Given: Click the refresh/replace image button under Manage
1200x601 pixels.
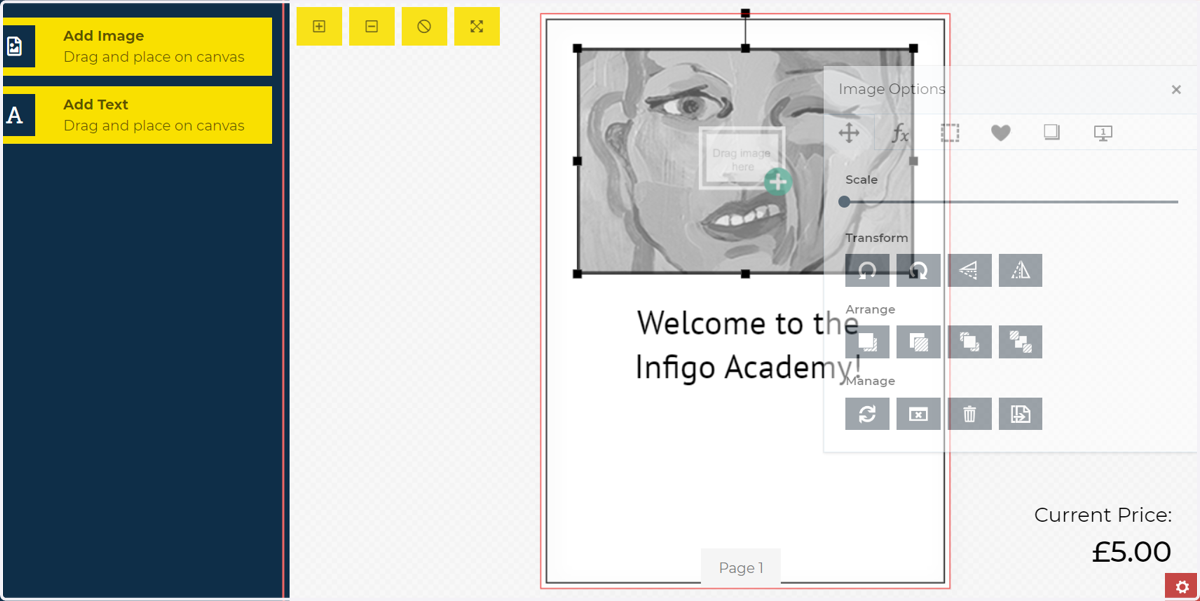Looking at the screenshot, I should tap(867, 414).
